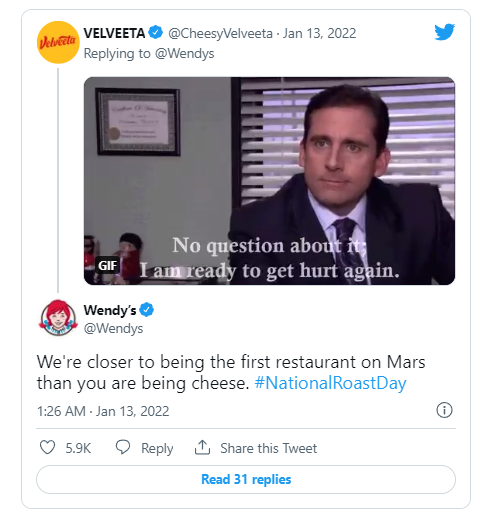Click the Twitter bird logo icon

tap(444, 32)
